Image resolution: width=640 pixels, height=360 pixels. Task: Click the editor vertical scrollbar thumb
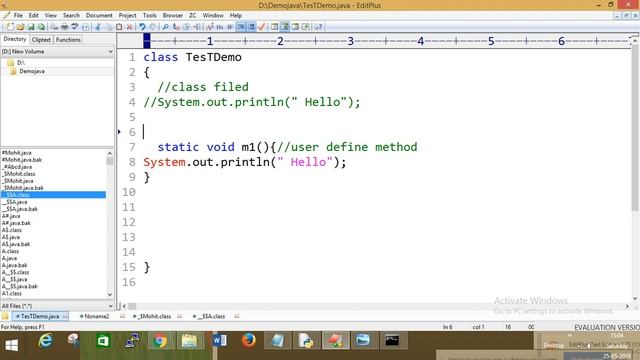(x=635, y=129)
